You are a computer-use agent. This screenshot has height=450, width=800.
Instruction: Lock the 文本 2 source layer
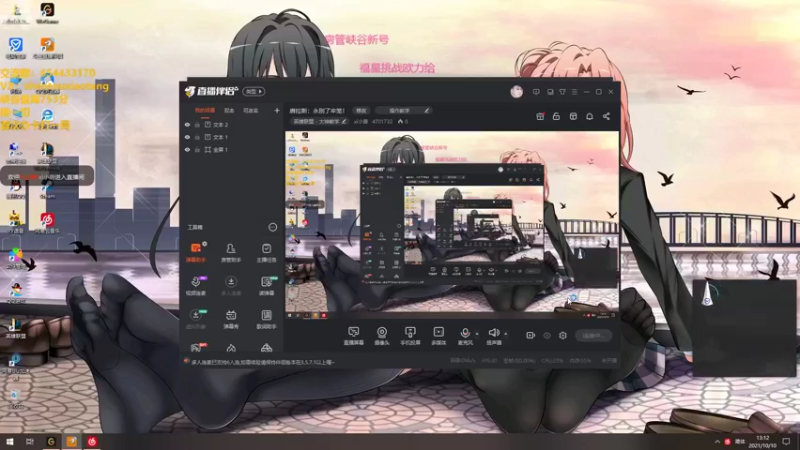coord(197,124)
